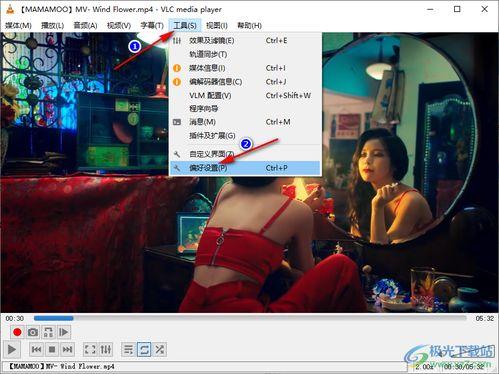Image resolution: width=499 pixels, height=374 pixels.
Task: Click the Play button
Action: tap(12, 350)
